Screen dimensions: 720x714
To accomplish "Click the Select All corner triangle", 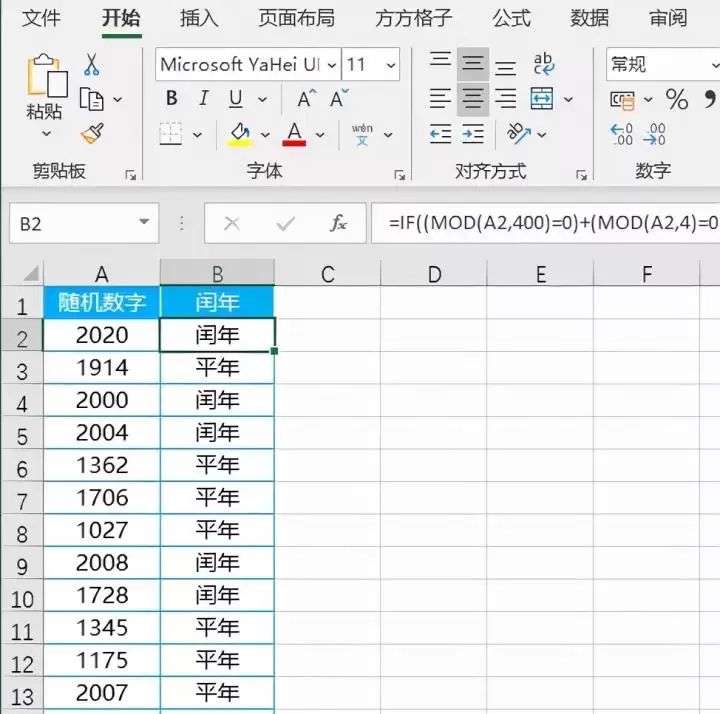I will [30, 274].
